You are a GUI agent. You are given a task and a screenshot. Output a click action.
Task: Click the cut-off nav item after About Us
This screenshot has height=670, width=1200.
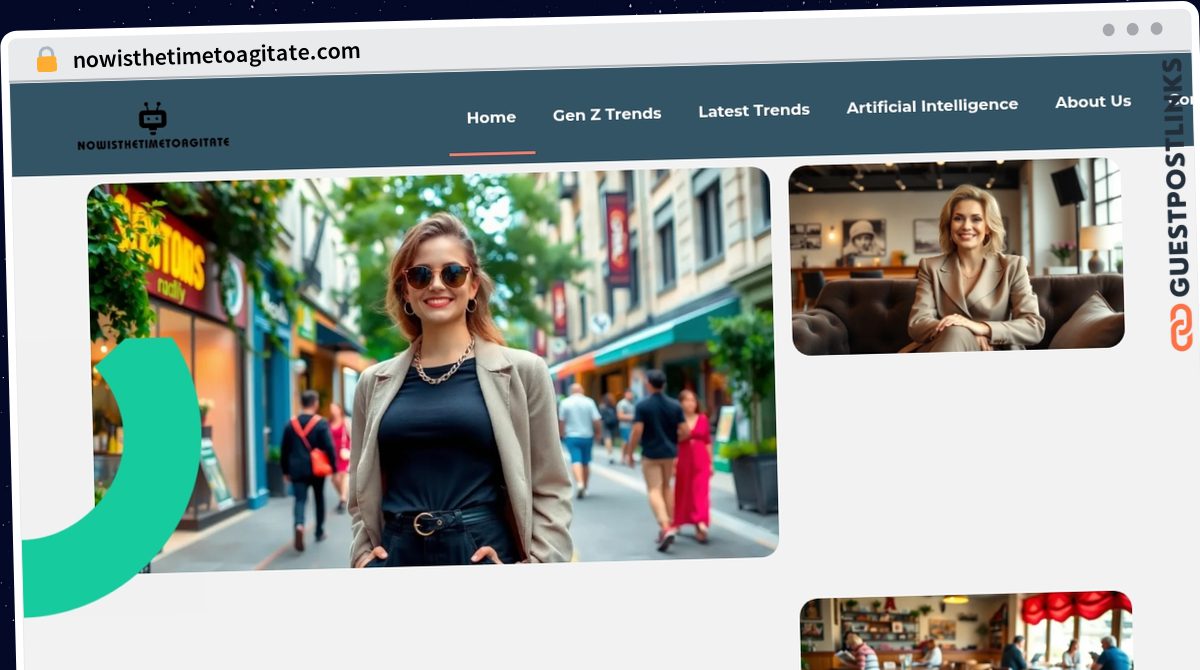[1180, 99]
